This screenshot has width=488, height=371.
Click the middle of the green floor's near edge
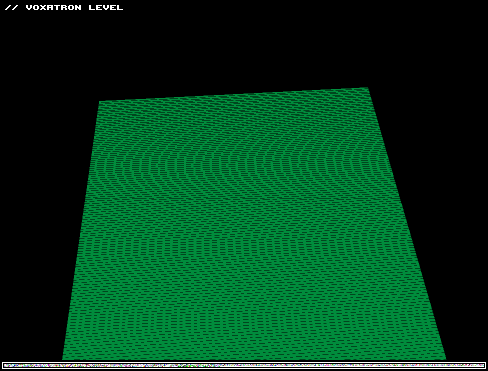[254, 359]
